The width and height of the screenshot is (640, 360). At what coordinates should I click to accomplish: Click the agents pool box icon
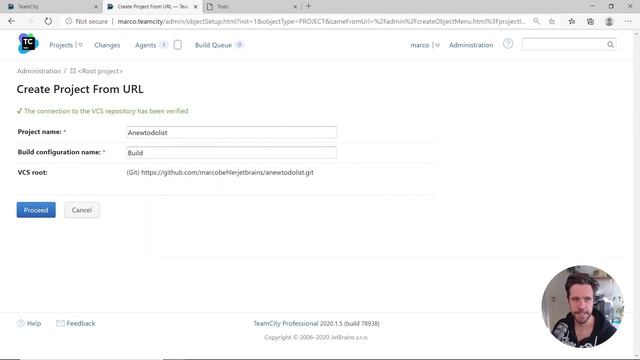pyautogui.click(x=178, y=45)
